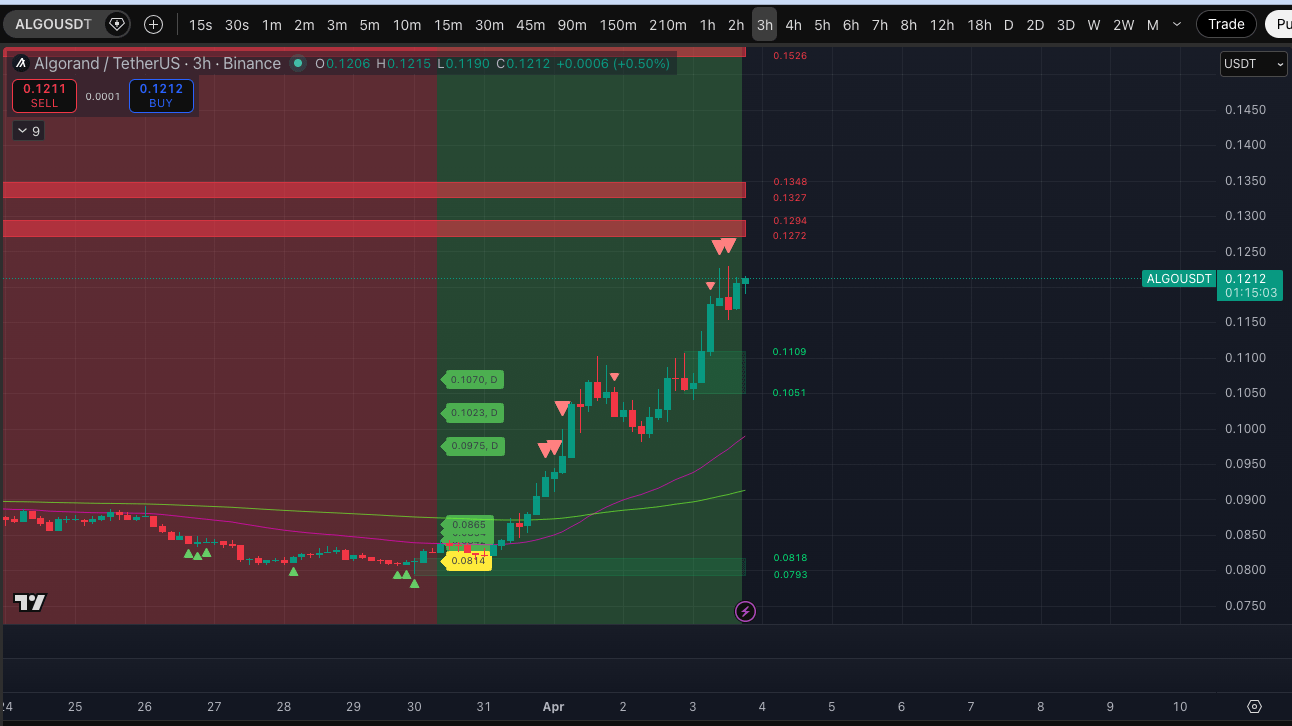Viewport: 1292px width, 726px height.
Task: Choose the 2W interval
Action: pos(1124,25)
